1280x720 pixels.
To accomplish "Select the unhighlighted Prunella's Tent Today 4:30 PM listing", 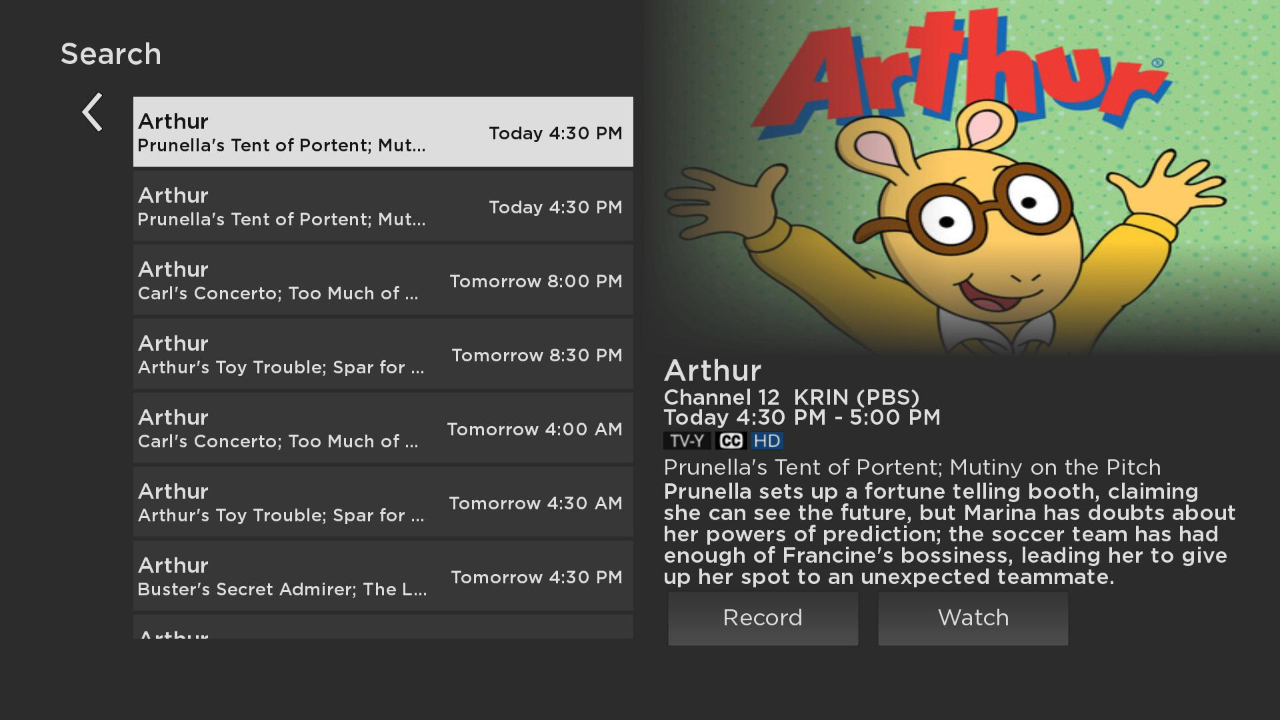I will click(x=382, y=206).
